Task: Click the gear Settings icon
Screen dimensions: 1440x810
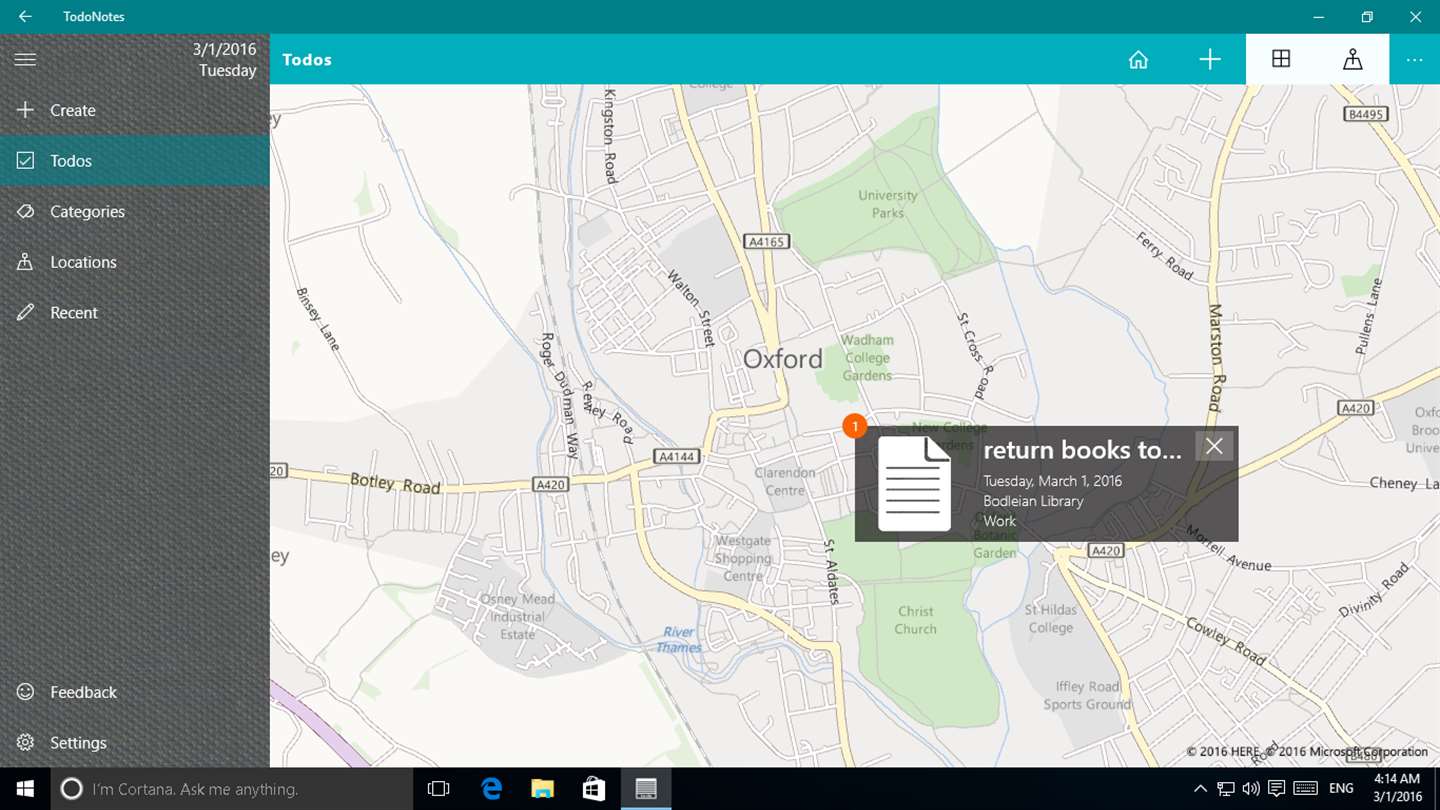Action: (x=25, y=743)
